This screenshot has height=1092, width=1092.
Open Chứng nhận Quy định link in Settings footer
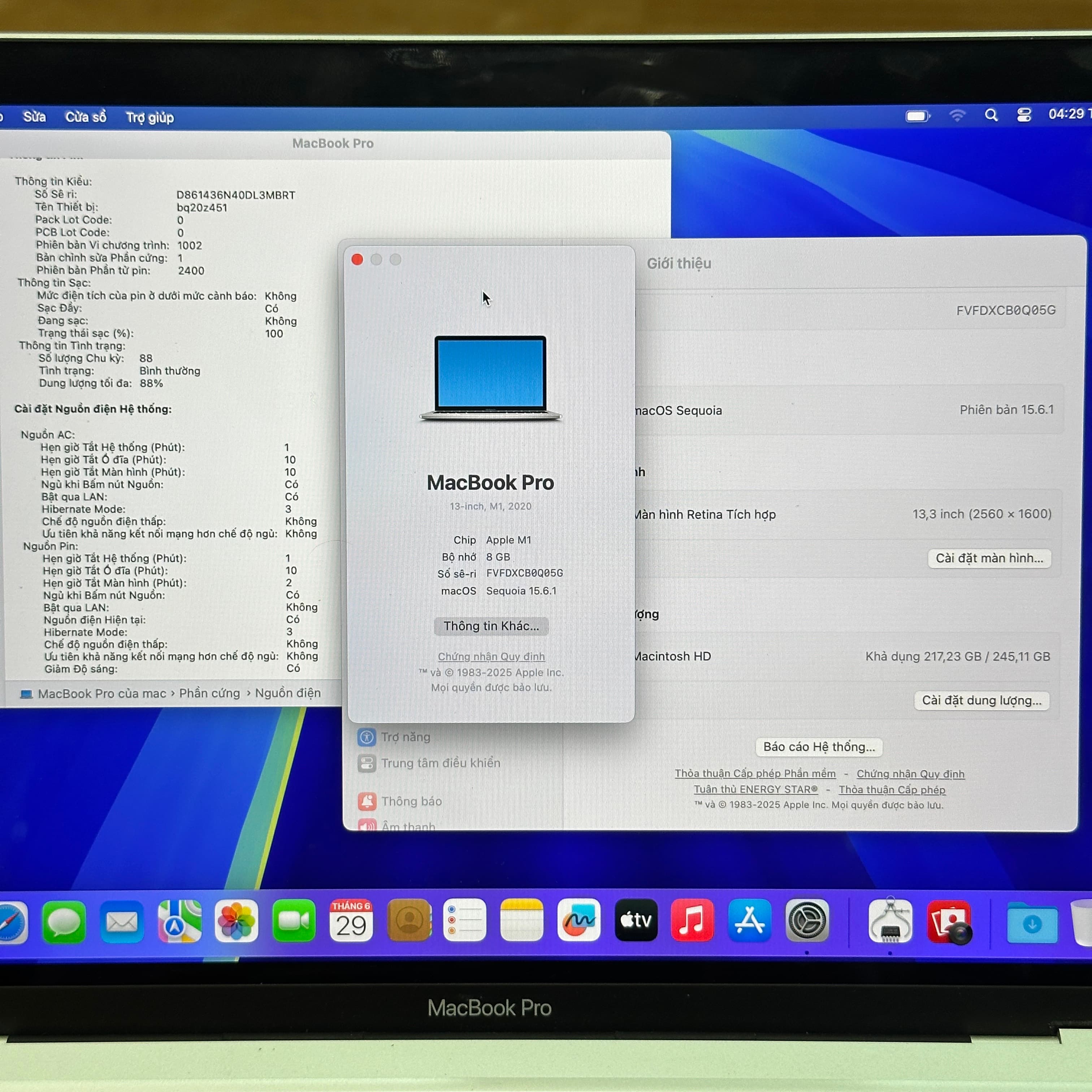(x=911, y=774)
